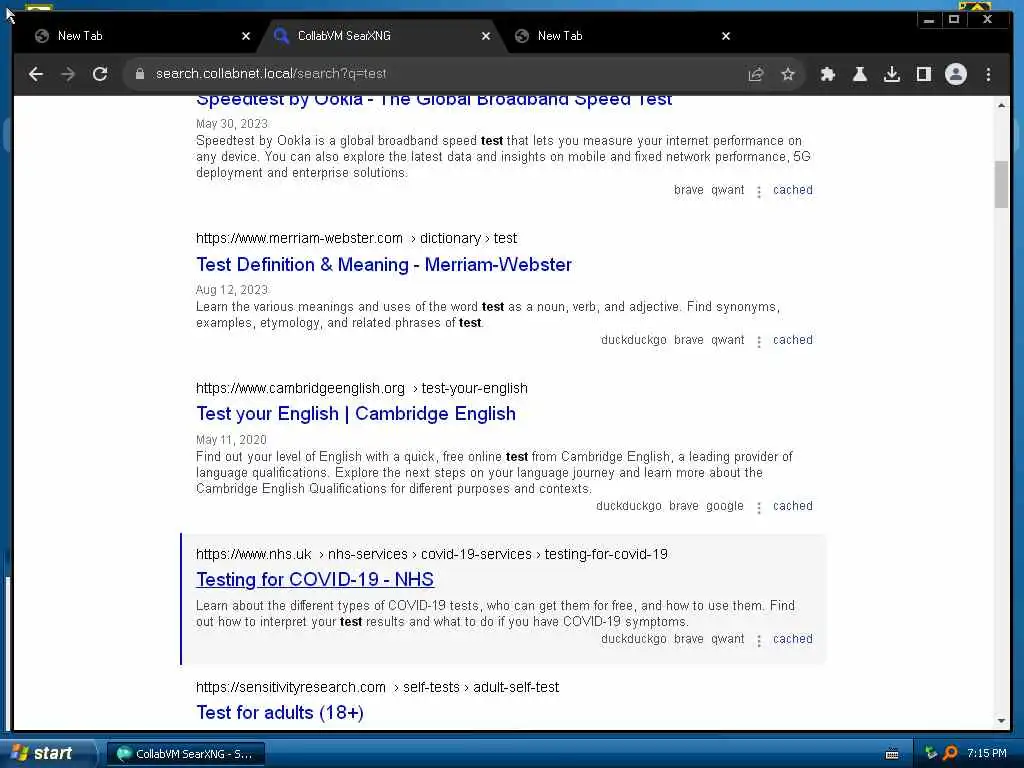Image resolution: width=1024 pixels, height=768 pixels.
Task: Click the May 11, 2020 date text
Action: tap(231, 440)
